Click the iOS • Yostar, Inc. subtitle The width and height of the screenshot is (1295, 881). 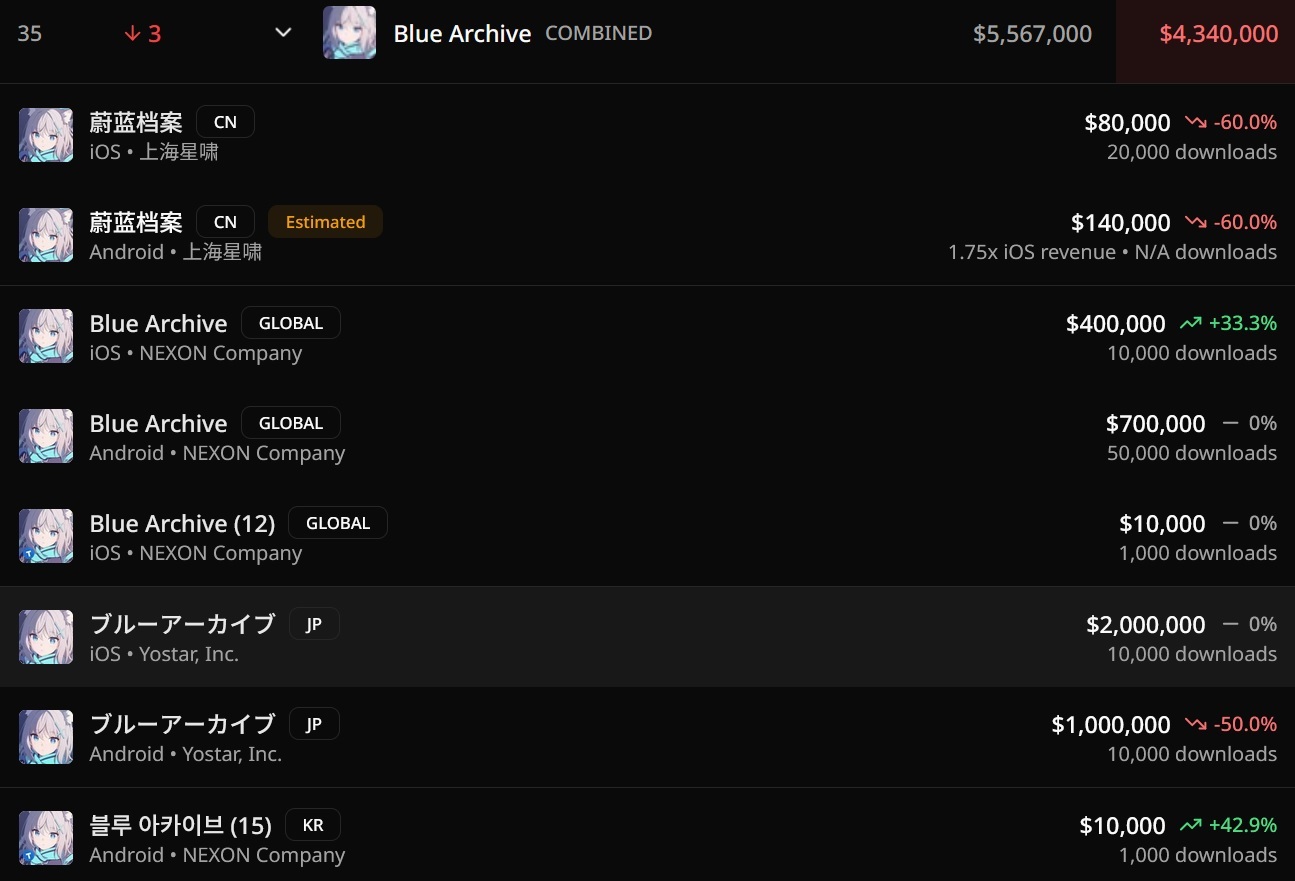[164, 654]
